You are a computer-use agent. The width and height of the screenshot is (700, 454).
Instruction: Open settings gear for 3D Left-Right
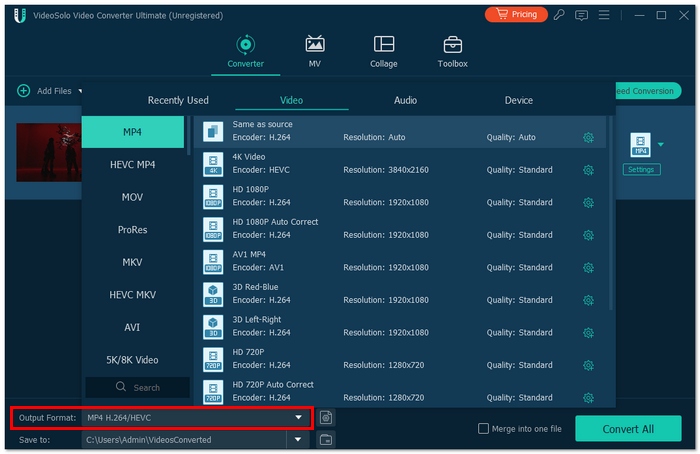pyautogui.click(x=588, y=333)
